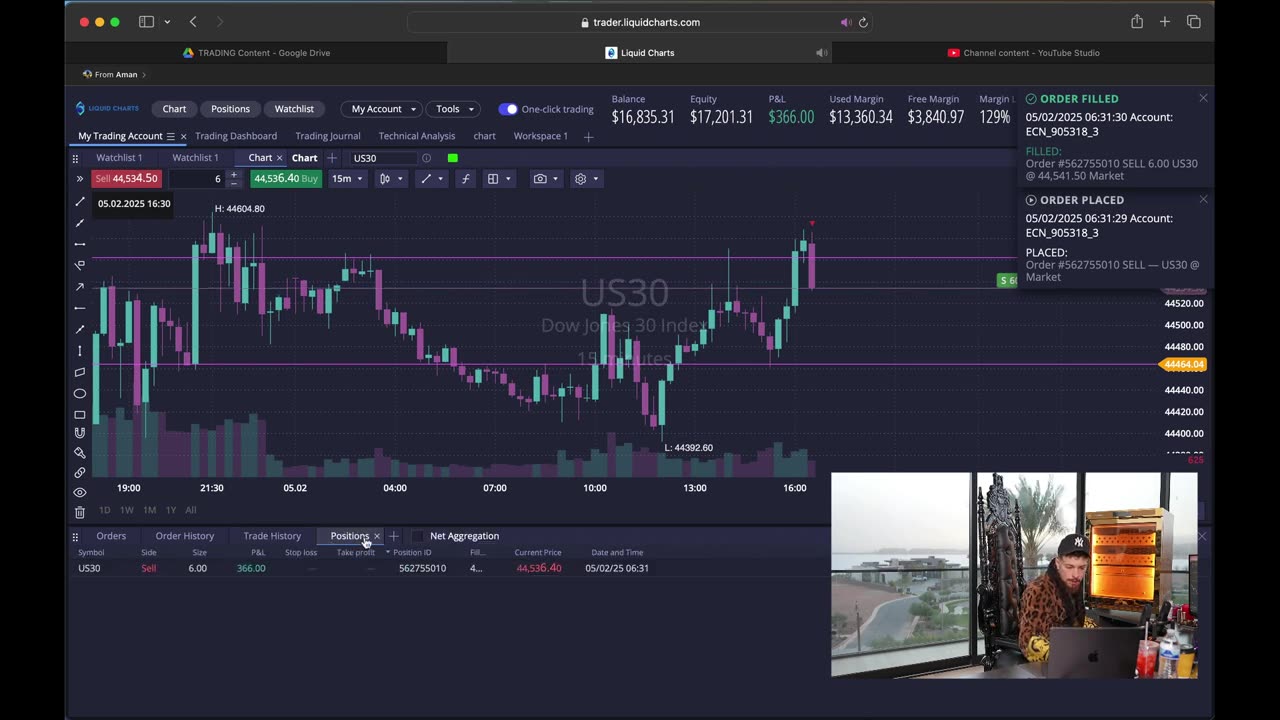
Task: Open the screenshot camera dropdown arrow
Action: [x=555, y=179]
